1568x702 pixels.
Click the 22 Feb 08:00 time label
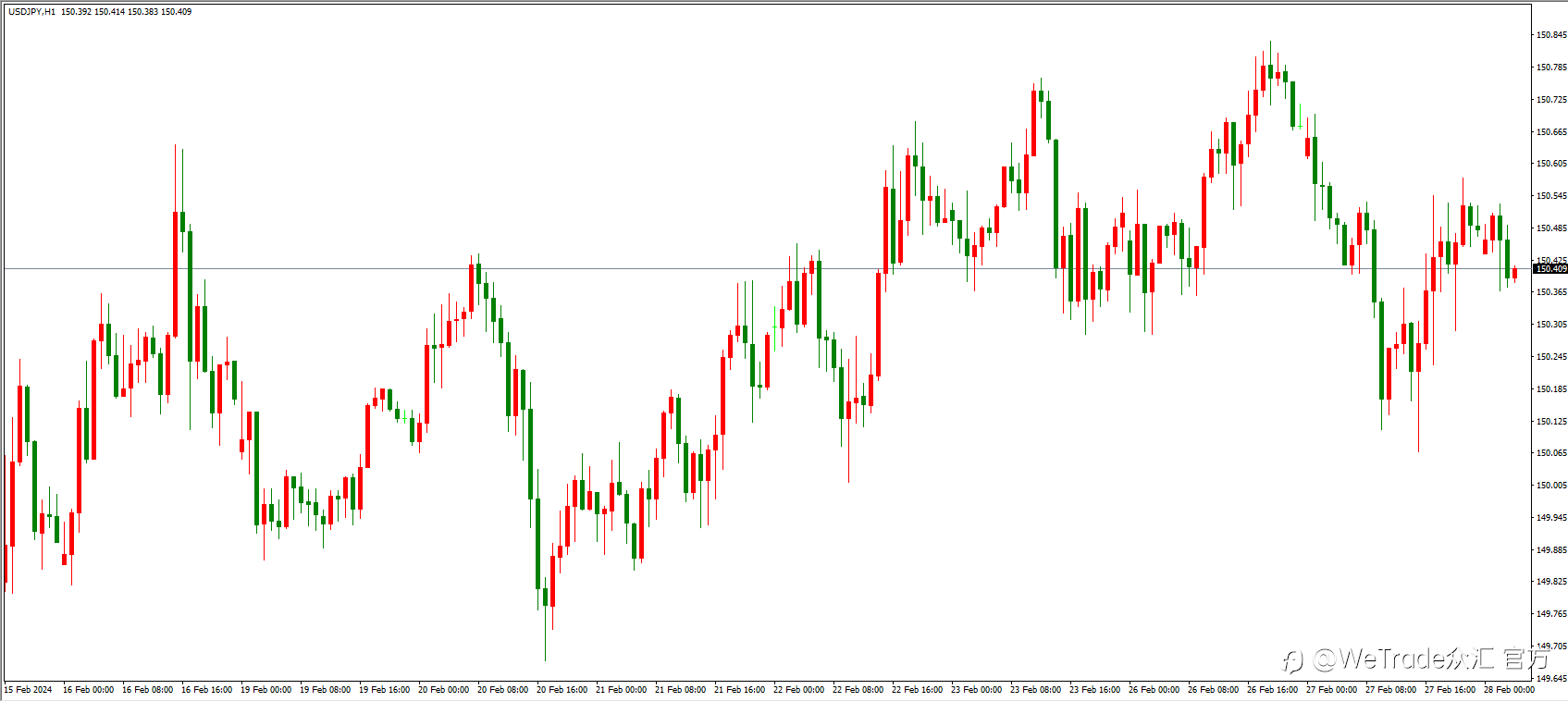[858, 690]
